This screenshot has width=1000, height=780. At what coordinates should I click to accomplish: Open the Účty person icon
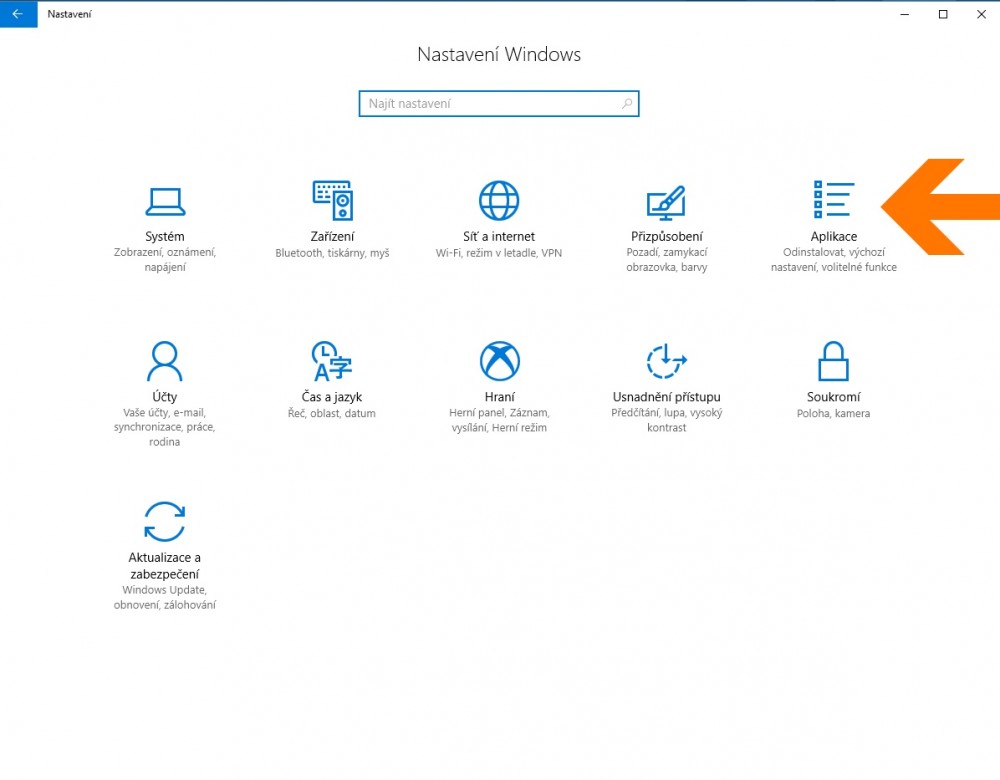[x=165, y=360]
